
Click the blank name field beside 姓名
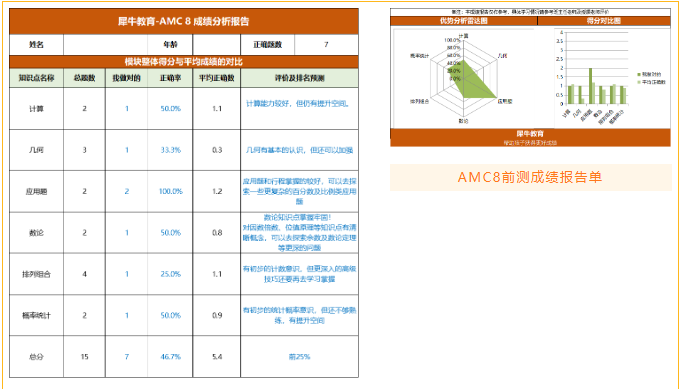(105, 45)
